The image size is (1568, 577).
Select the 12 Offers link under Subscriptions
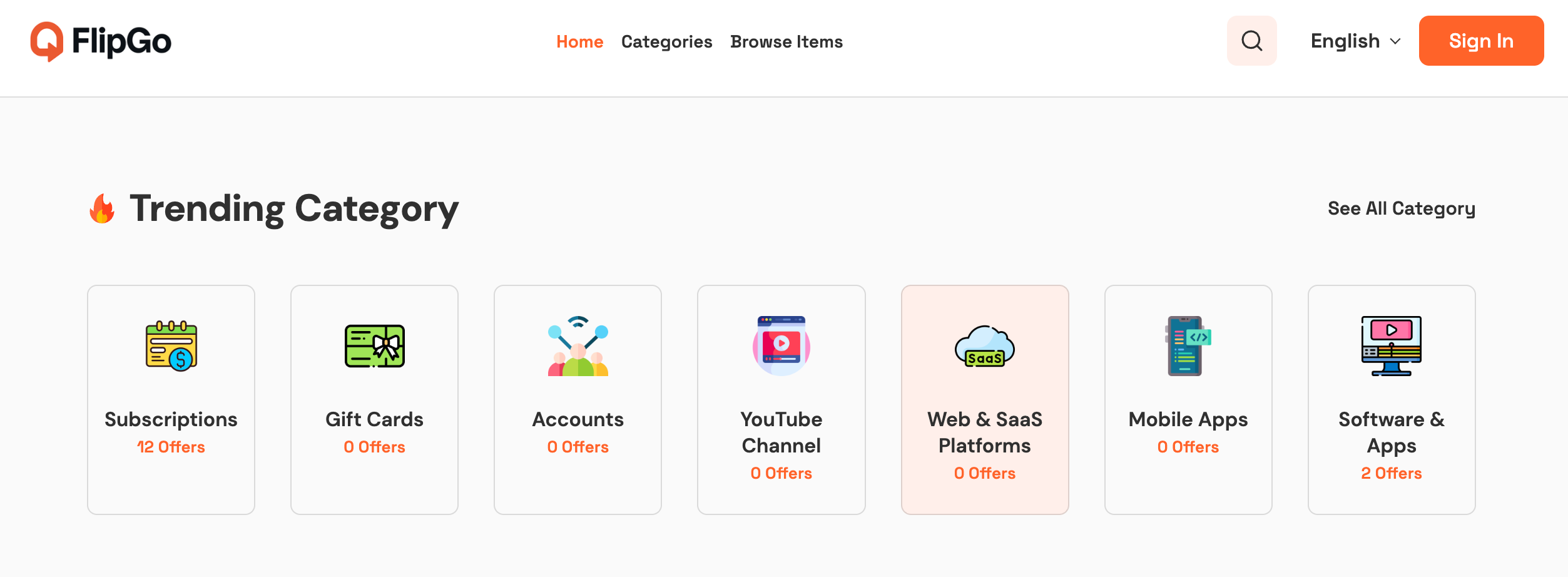click(171, 447)
